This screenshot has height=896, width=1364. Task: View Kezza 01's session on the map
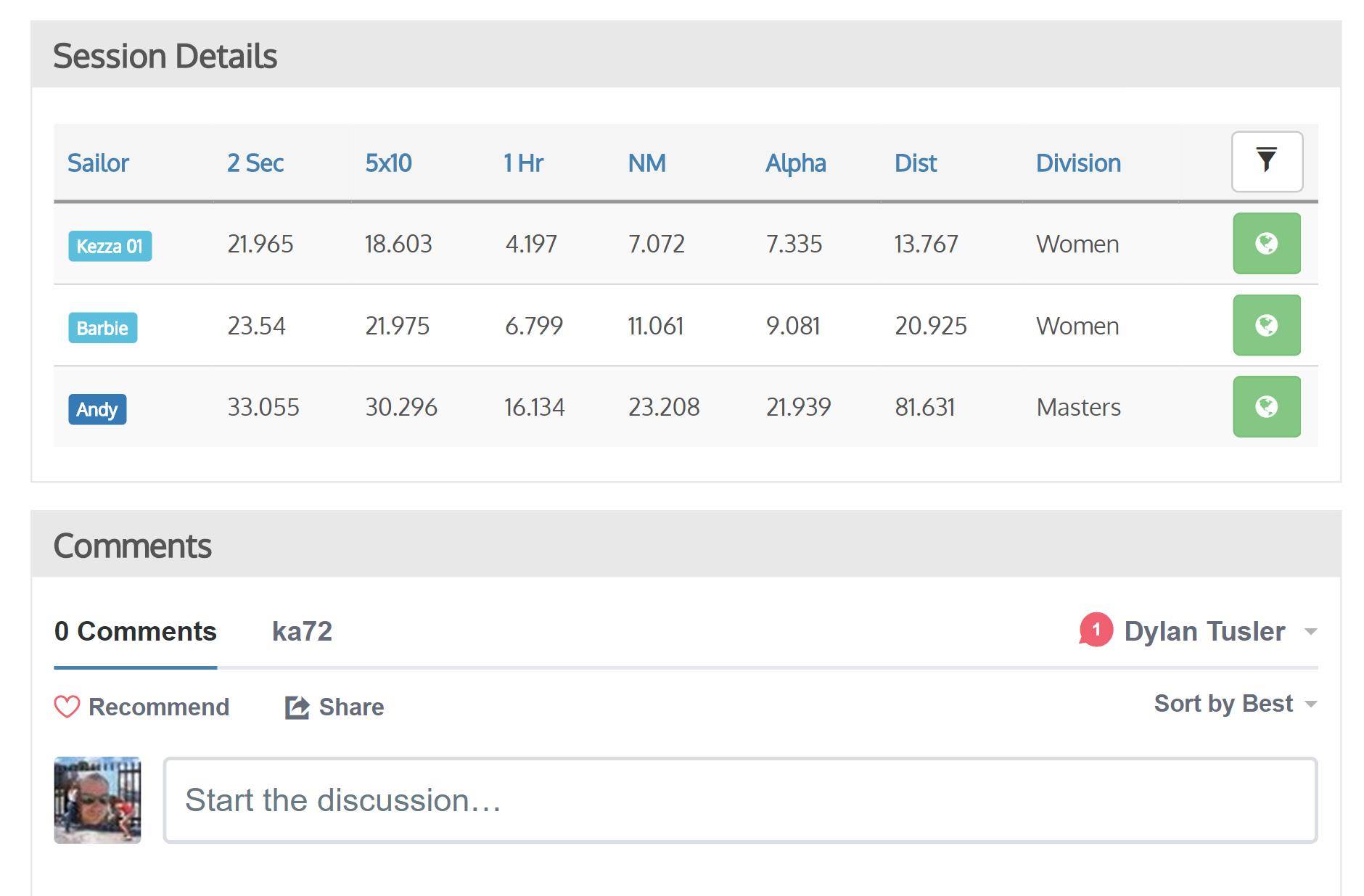(x=1267, y=243)
